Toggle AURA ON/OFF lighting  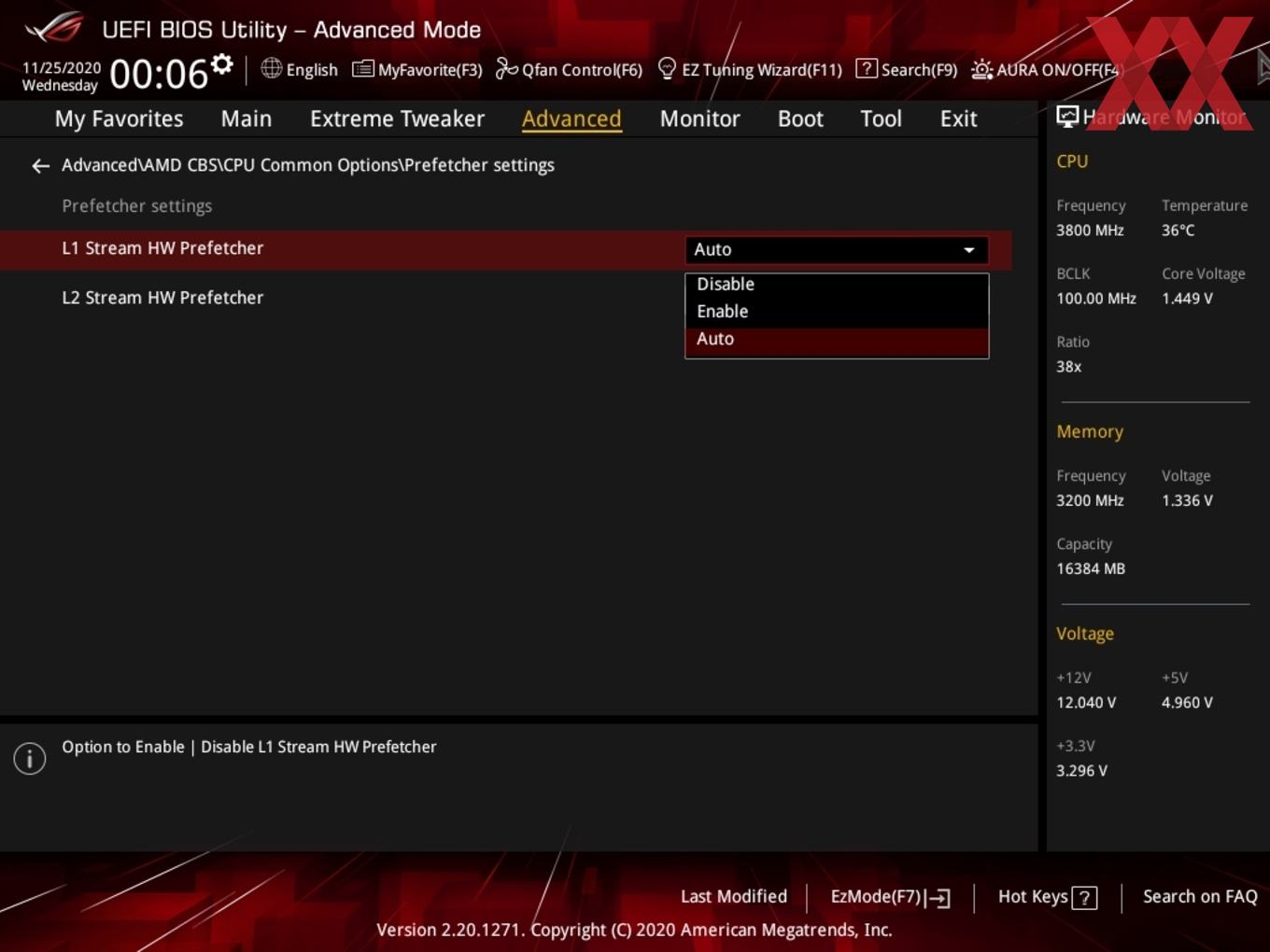click(1045, 69)
